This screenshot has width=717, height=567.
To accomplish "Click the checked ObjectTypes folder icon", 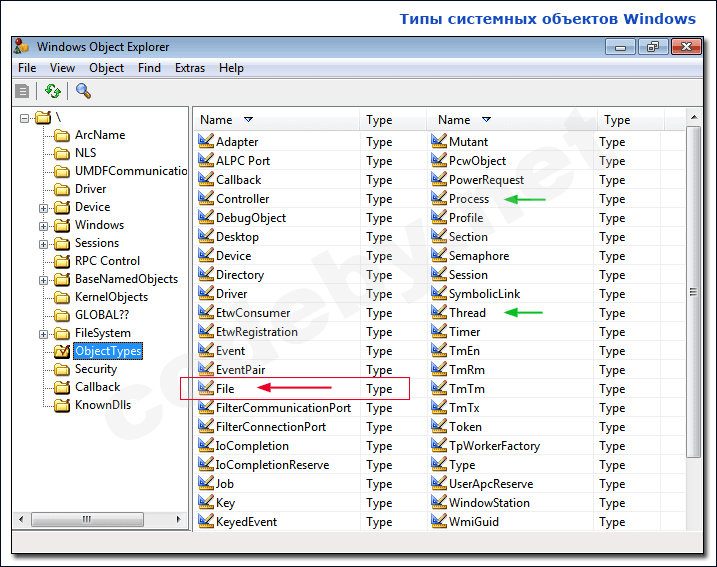I will coord(62,351).
